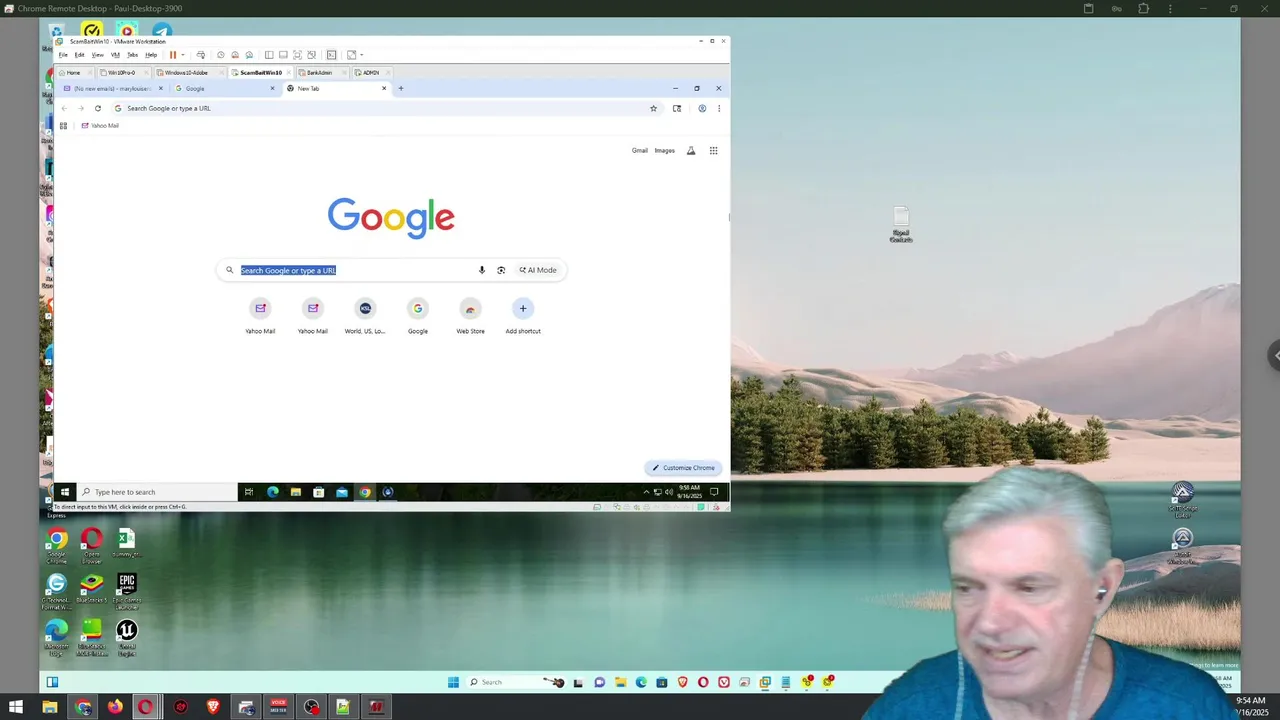Open the local Windows Start button
Image resolution: width=1280 pixels, height=720 pixels.
click(x=16, y=707)
